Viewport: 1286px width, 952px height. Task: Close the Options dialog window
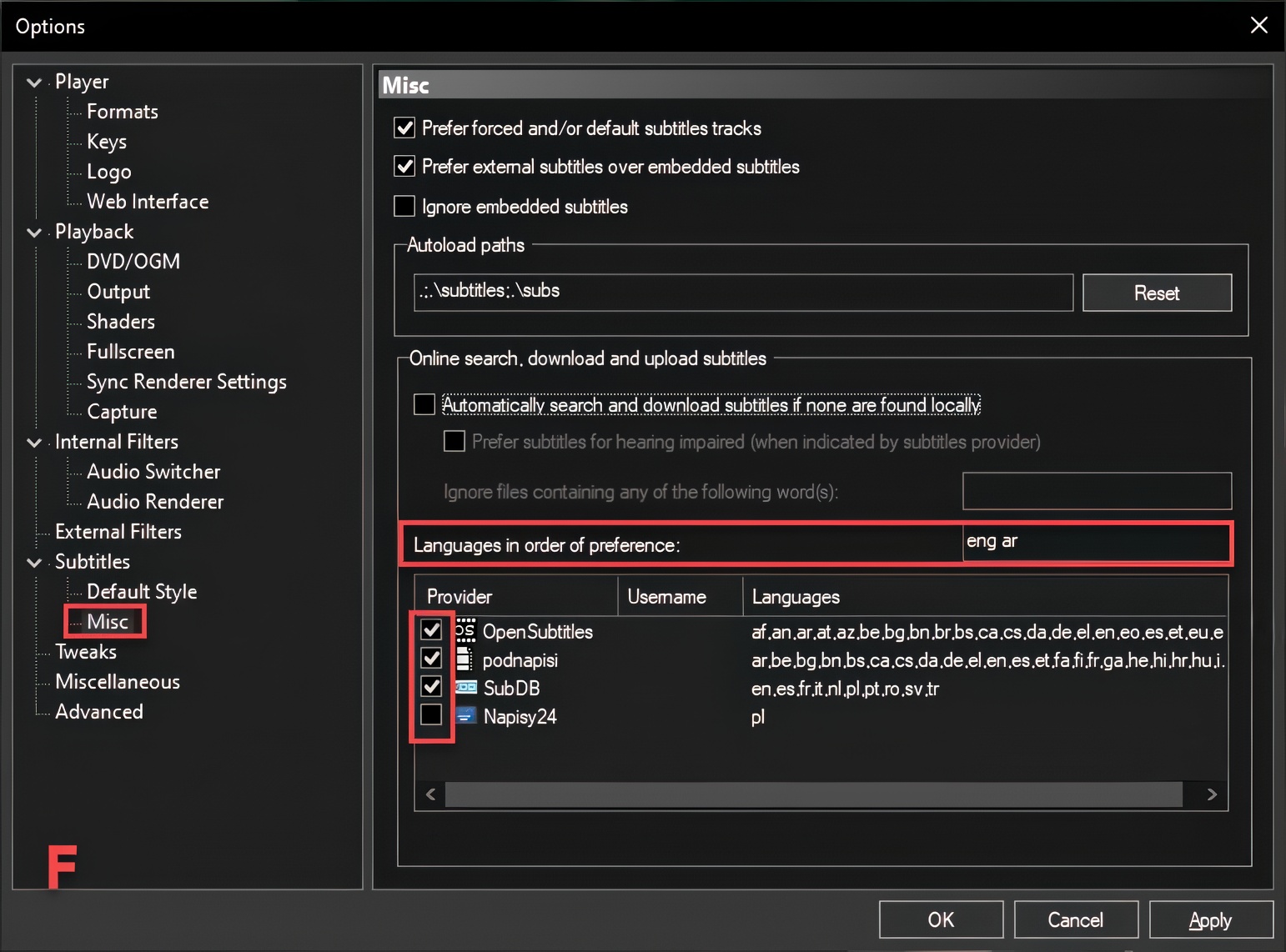pyautogui.click(x=1259, y=26)
